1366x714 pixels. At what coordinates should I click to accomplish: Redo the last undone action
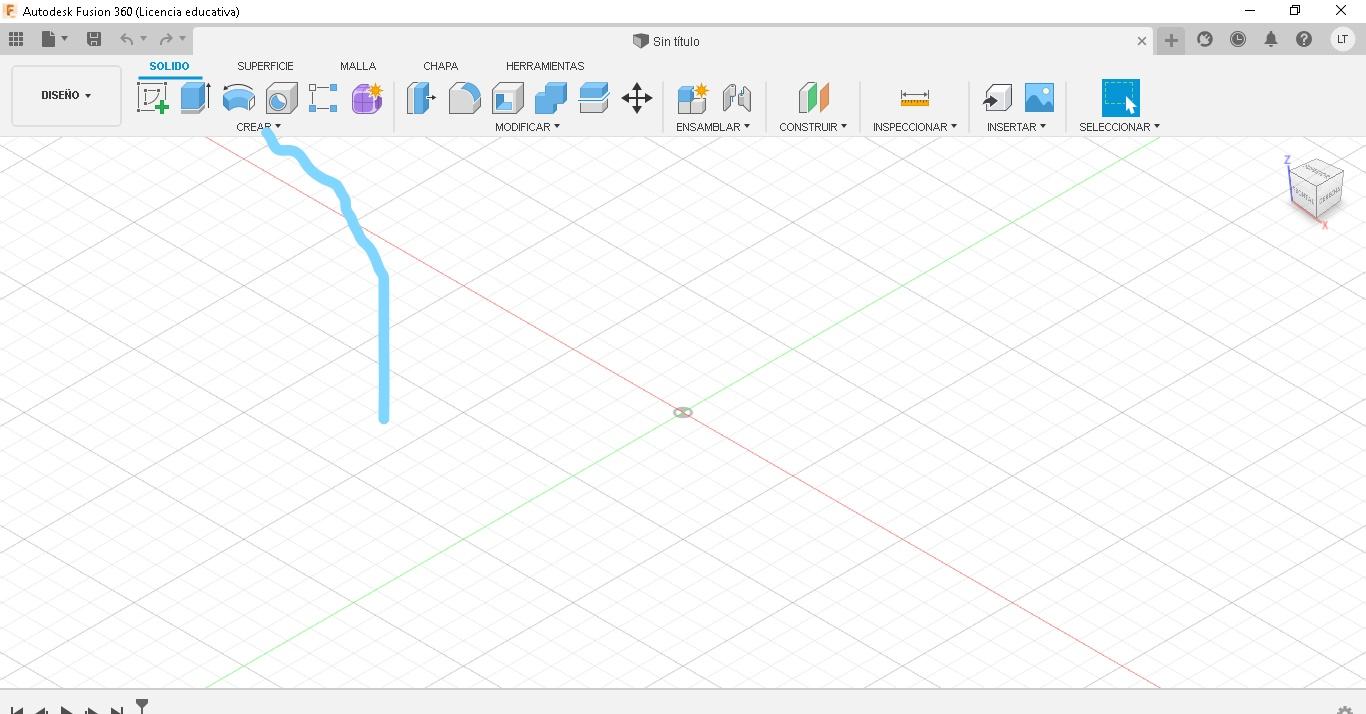click(x=166, y=39)
